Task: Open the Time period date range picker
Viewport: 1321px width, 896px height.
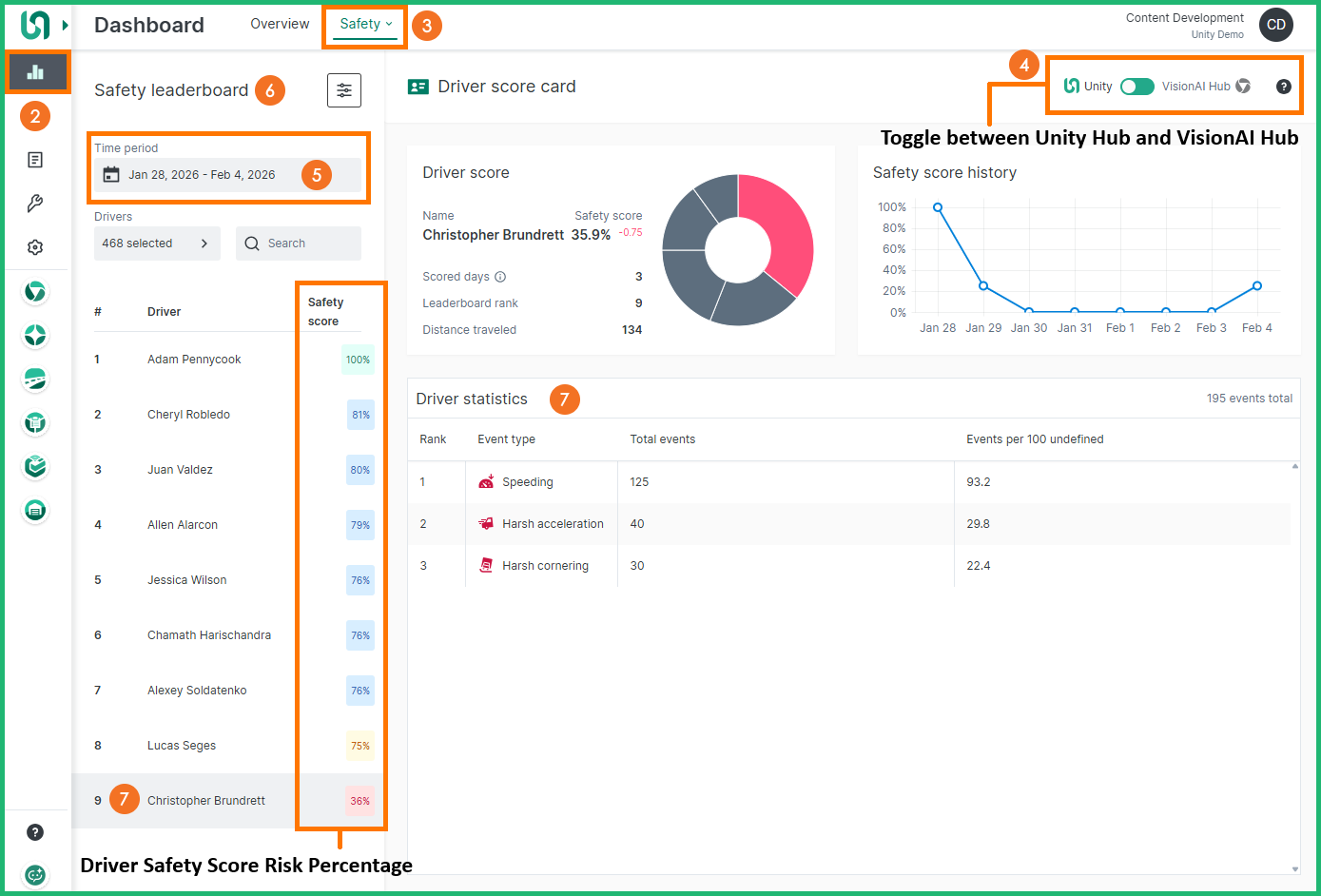Action: click(x=226, y=175)
